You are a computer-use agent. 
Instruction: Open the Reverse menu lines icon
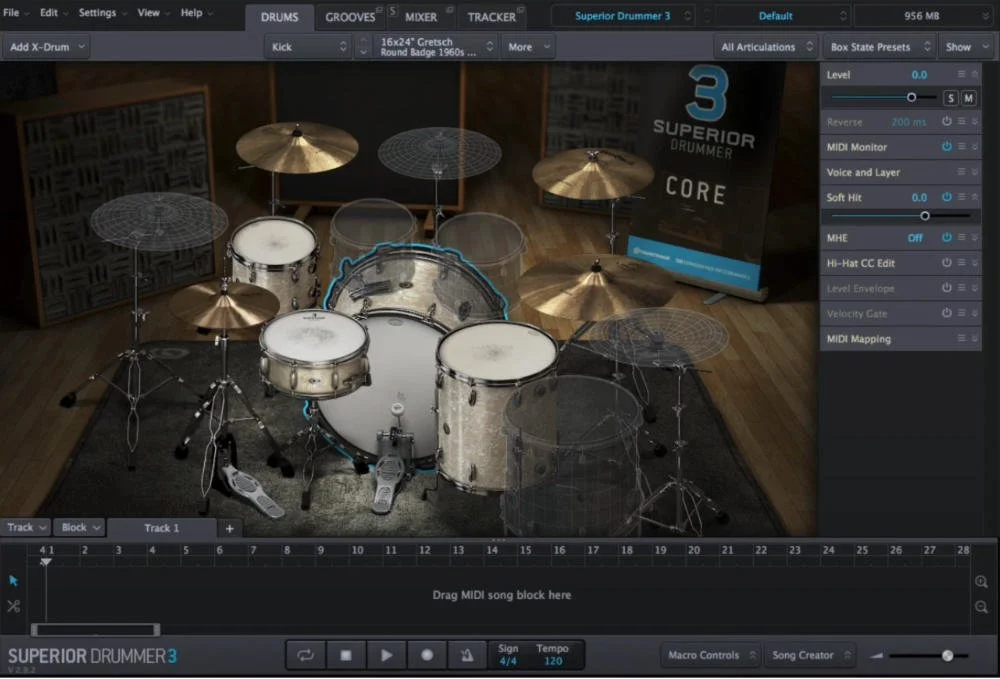click(x=961, y=121)
